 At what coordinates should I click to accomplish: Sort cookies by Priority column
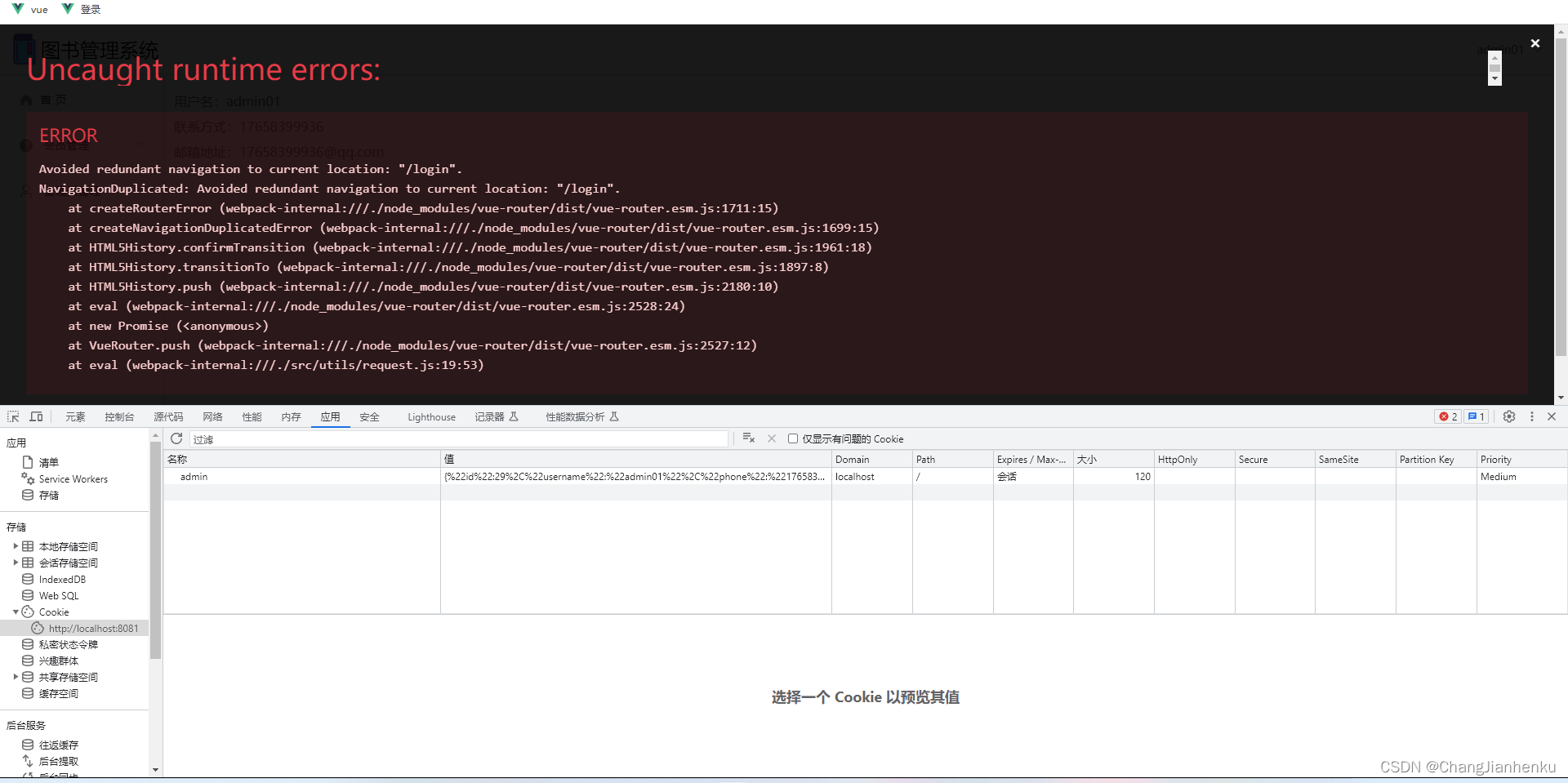point(1521,459)
